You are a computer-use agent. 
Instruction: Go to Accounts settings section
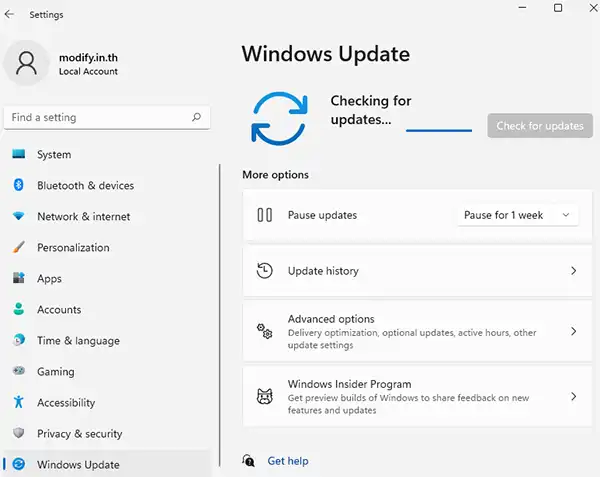(59, 310)
